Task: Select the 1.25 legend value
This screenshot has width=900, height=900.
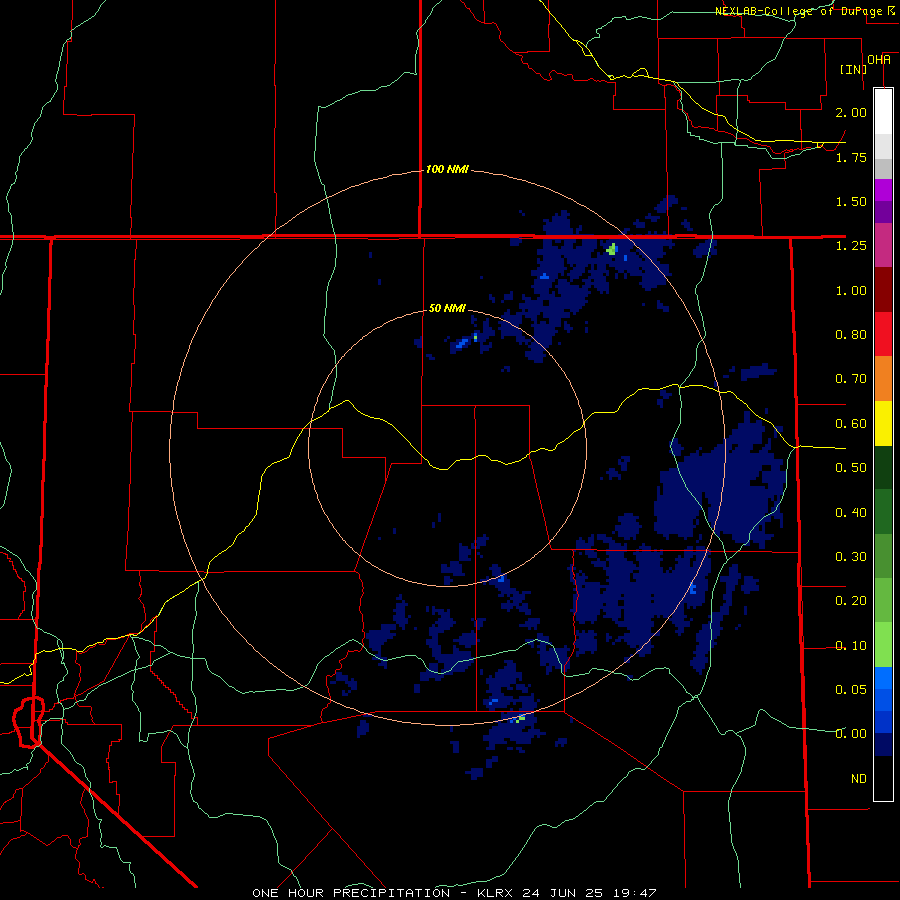Action: pyautogui.click(x=851, y=246)
